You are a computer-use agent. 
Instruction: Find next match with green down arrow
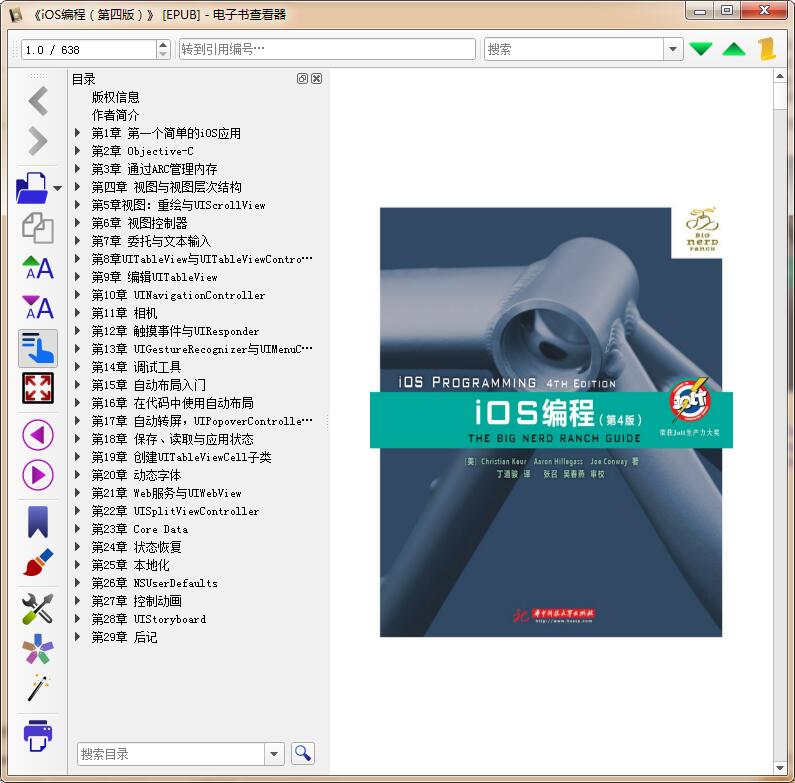[701, 49]
